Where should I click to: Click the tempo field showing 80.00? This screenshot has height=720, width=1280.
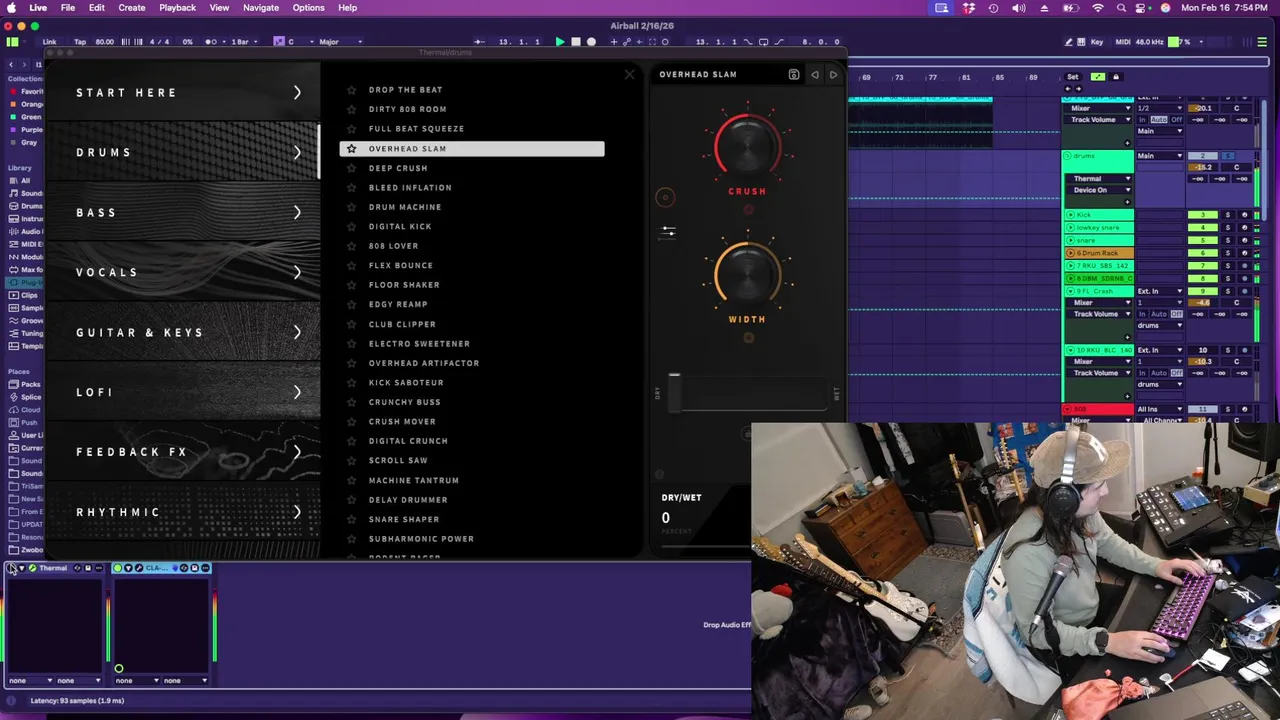coord(105,42)
